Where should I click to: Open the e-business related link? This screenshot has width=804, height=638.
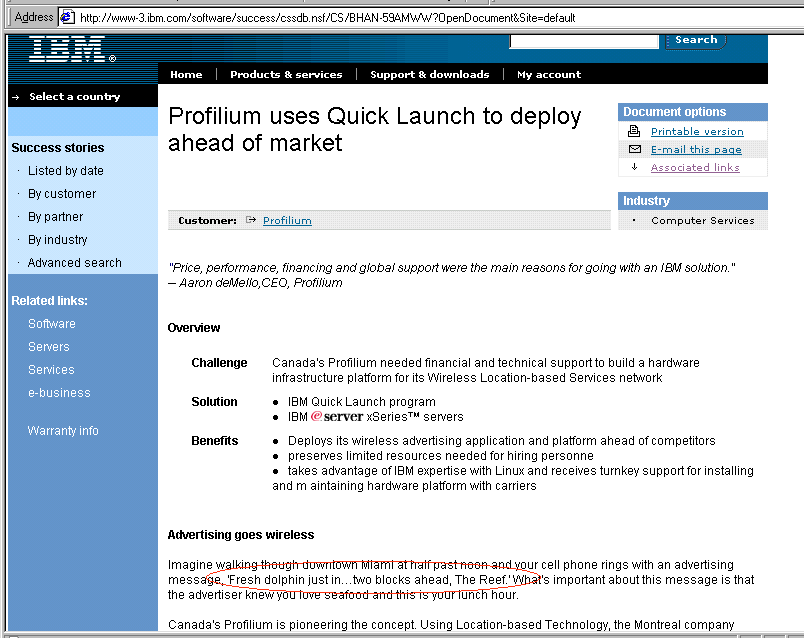click(59, 393)
